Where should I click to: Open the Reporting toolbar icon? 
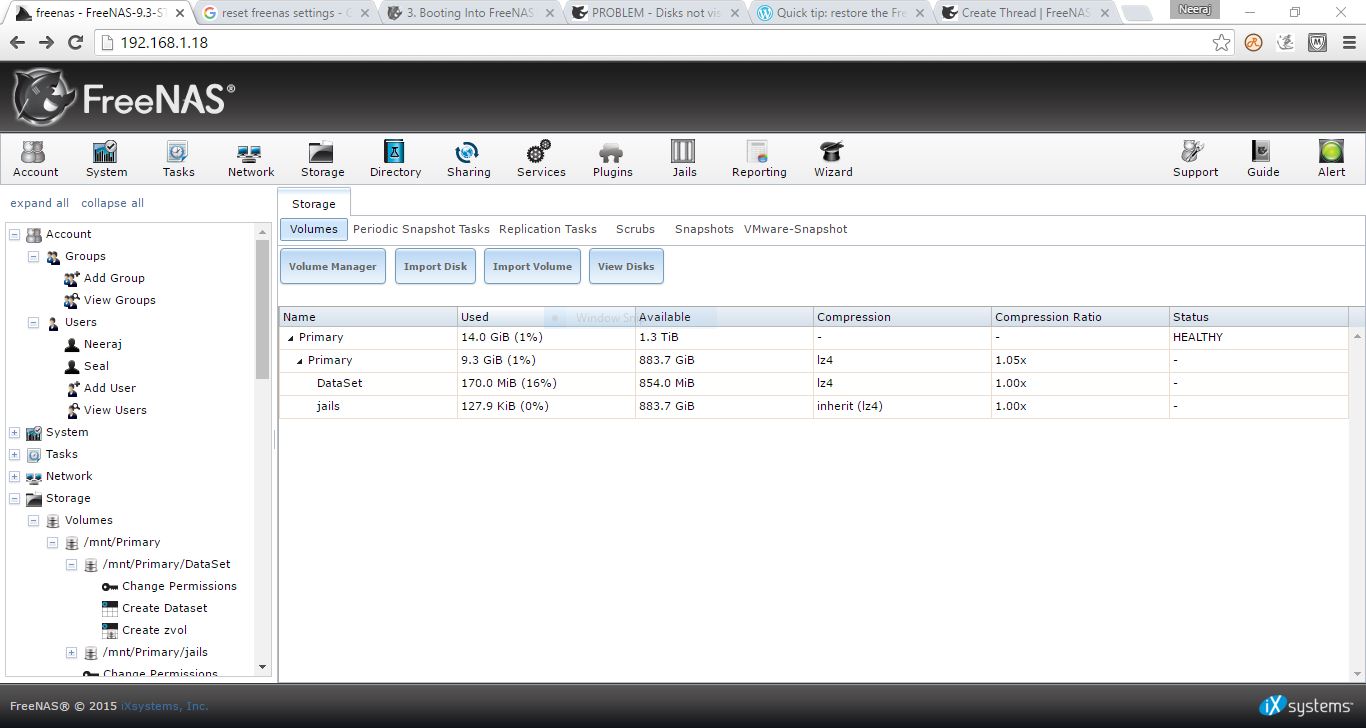759,159
